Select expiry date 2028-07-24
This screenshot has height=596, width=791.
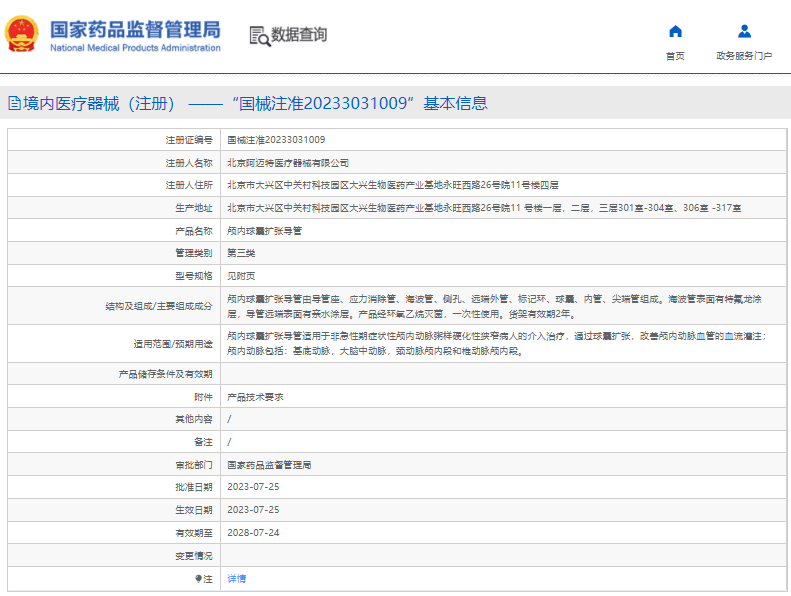tap(253, 533)
